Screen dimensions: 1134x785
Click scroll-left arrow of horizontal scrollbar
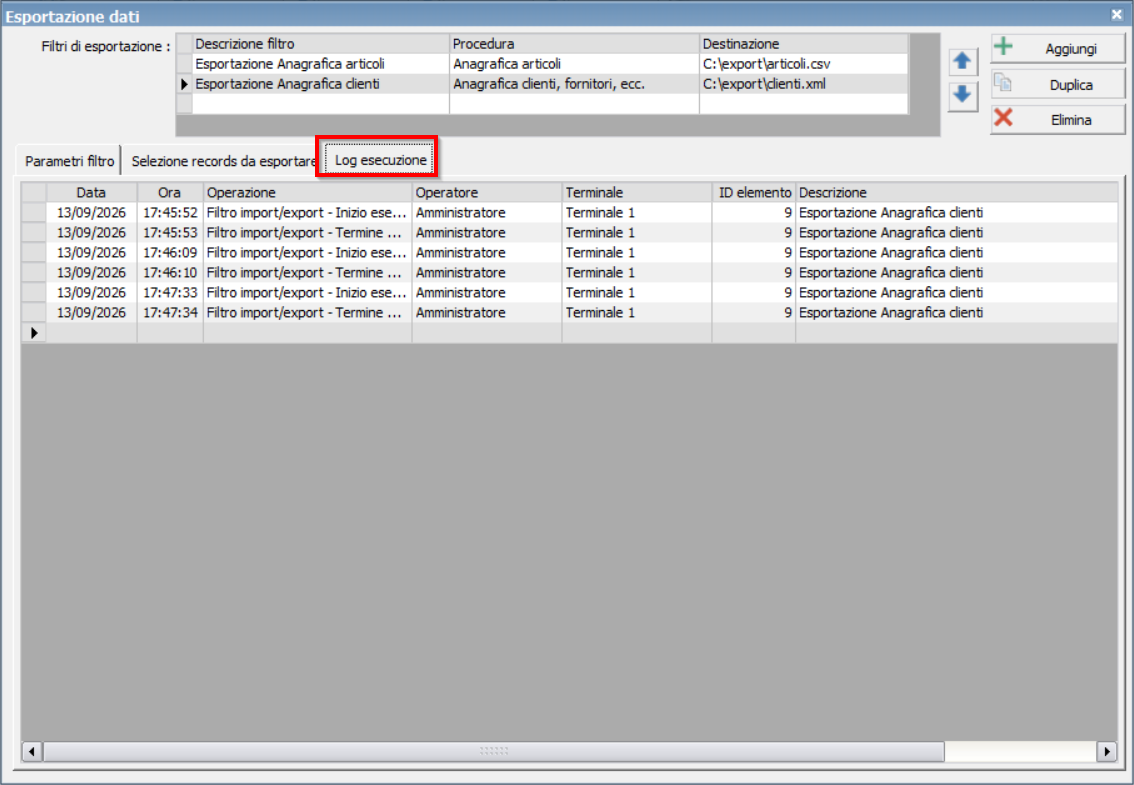(31, 751)
